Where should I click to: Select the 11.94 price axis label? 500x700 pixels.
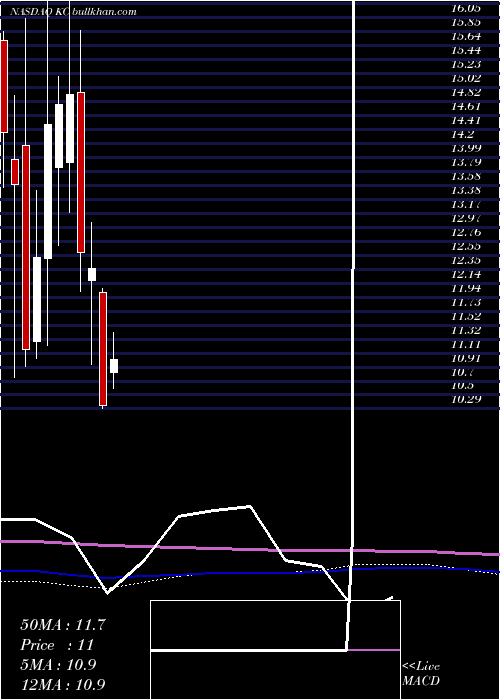[466, 288]
